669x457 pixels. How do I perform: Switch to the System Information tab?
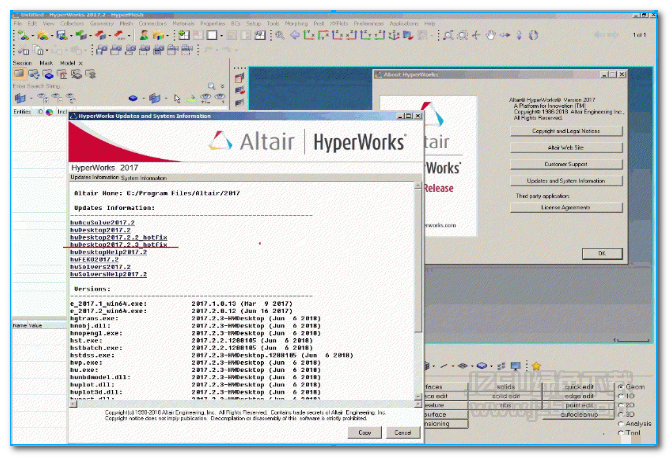[x=144, y=178]
